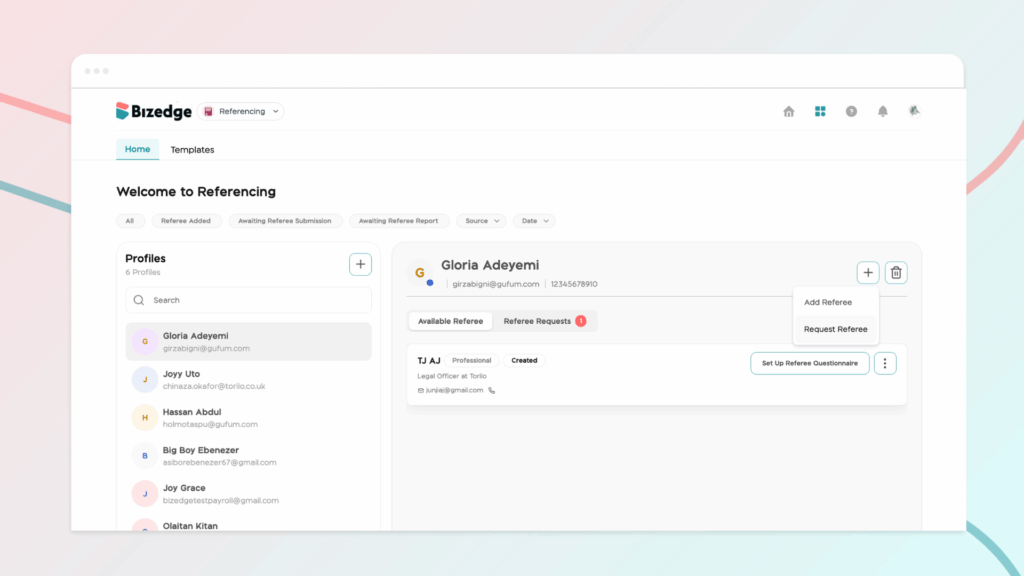The width and height of the screenshot is (1024, 576).
Task: Click the Legal Officer at Torilo text
Action: (452, 376)
